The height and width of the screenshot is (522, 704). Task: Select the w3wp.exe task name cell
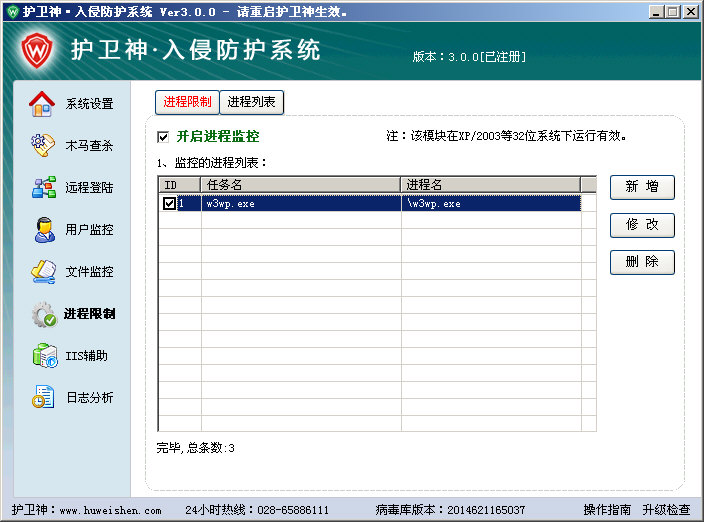click(301, 203)
